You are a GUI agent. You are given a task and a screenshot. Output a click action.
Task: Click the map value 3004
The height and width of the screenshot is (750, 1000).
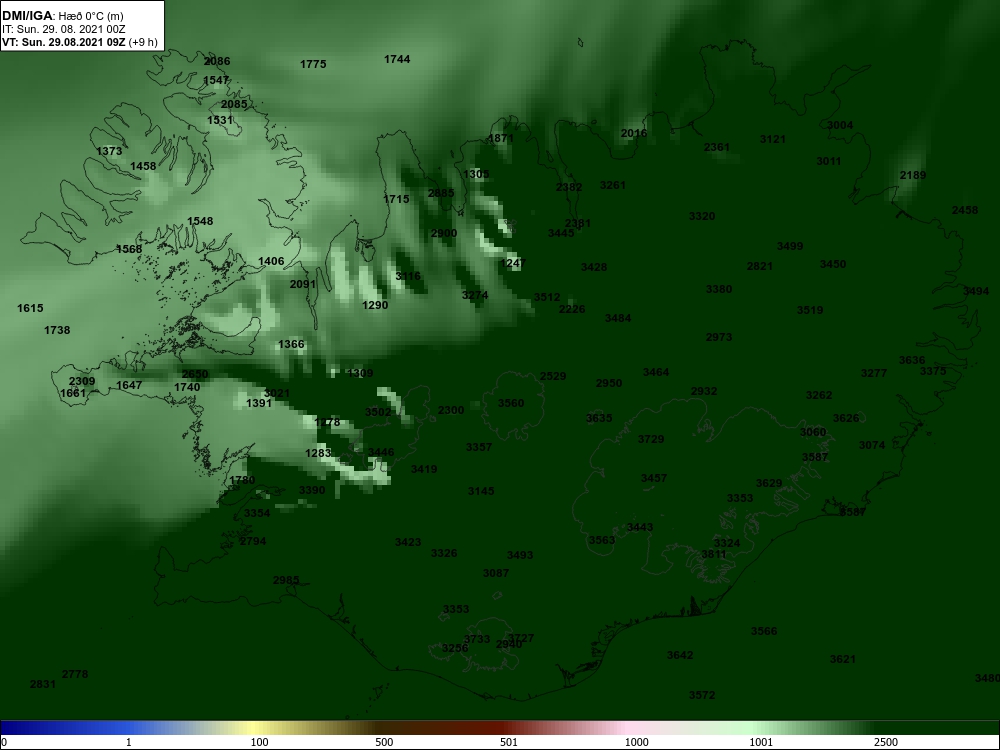pos(840,125)
